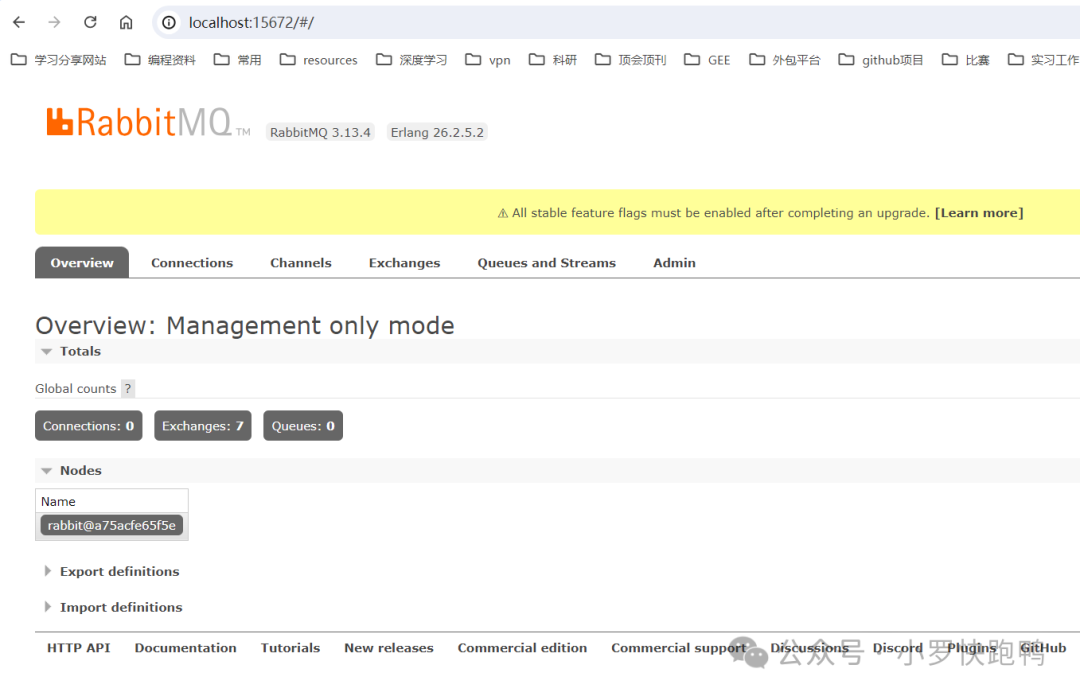Click the Queues: 0 count button
The height and width of the screenshot is (696, 1080).
[303, 426]
